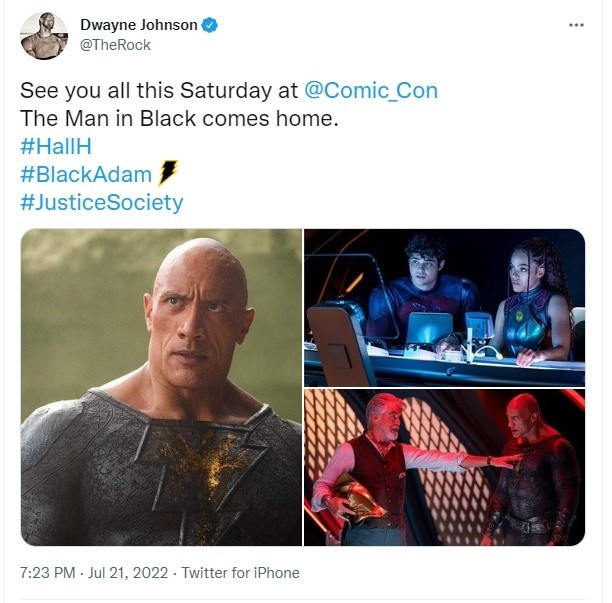This screenshot has height=603, width=612.
Task: Open the Twitter for iPhone source label
Action: 240,573
